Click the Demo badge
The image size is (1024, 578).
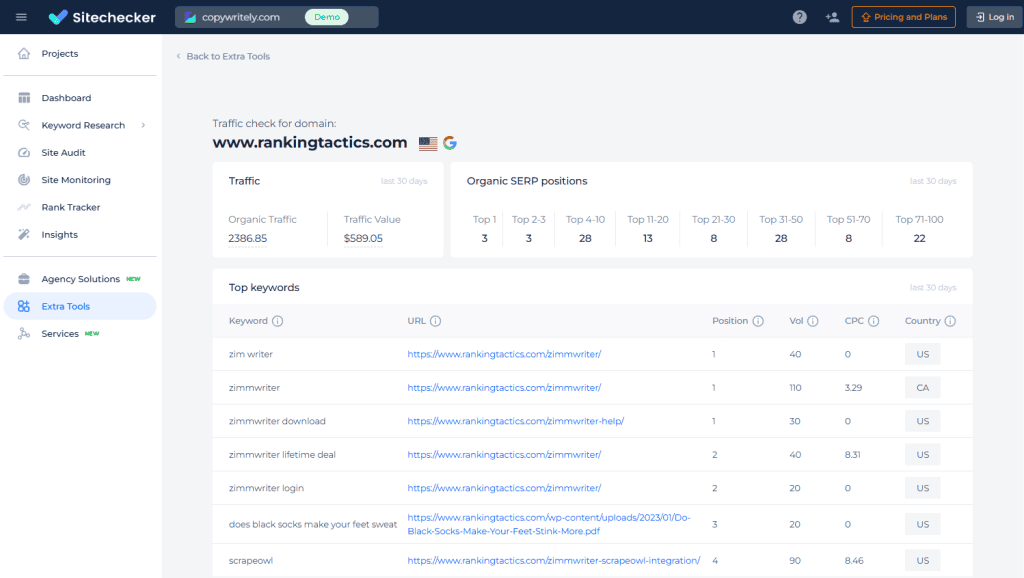click(x=327, y=17)
